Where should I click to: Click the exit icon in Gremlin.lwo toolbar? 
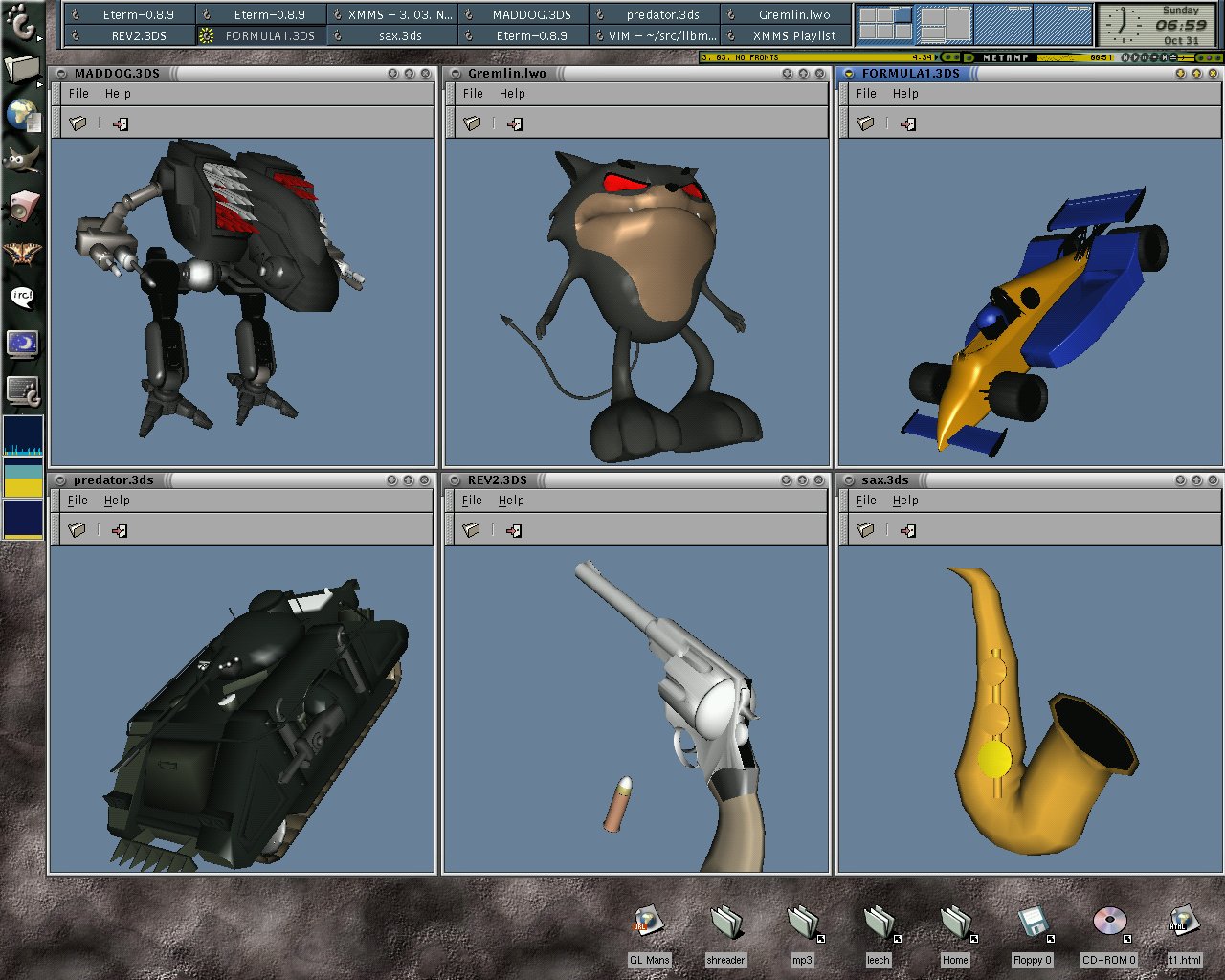pyautogui.click(x=515, y=123)
